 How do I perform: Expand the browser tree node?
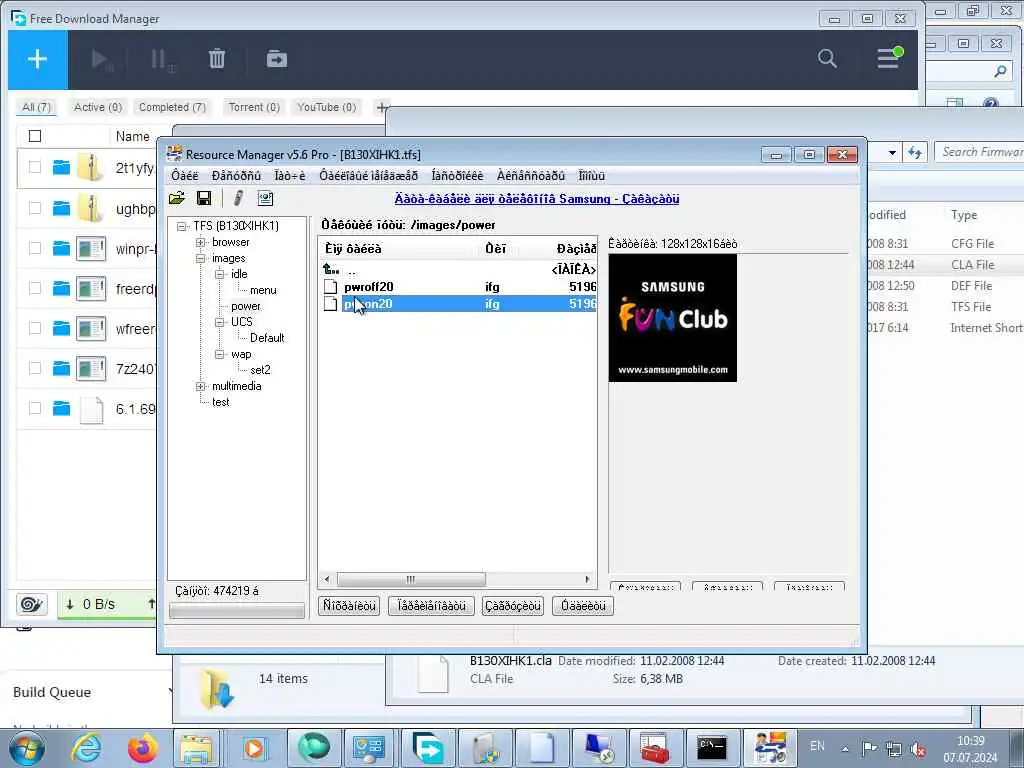pyautogui.click(x=200, y=242)
